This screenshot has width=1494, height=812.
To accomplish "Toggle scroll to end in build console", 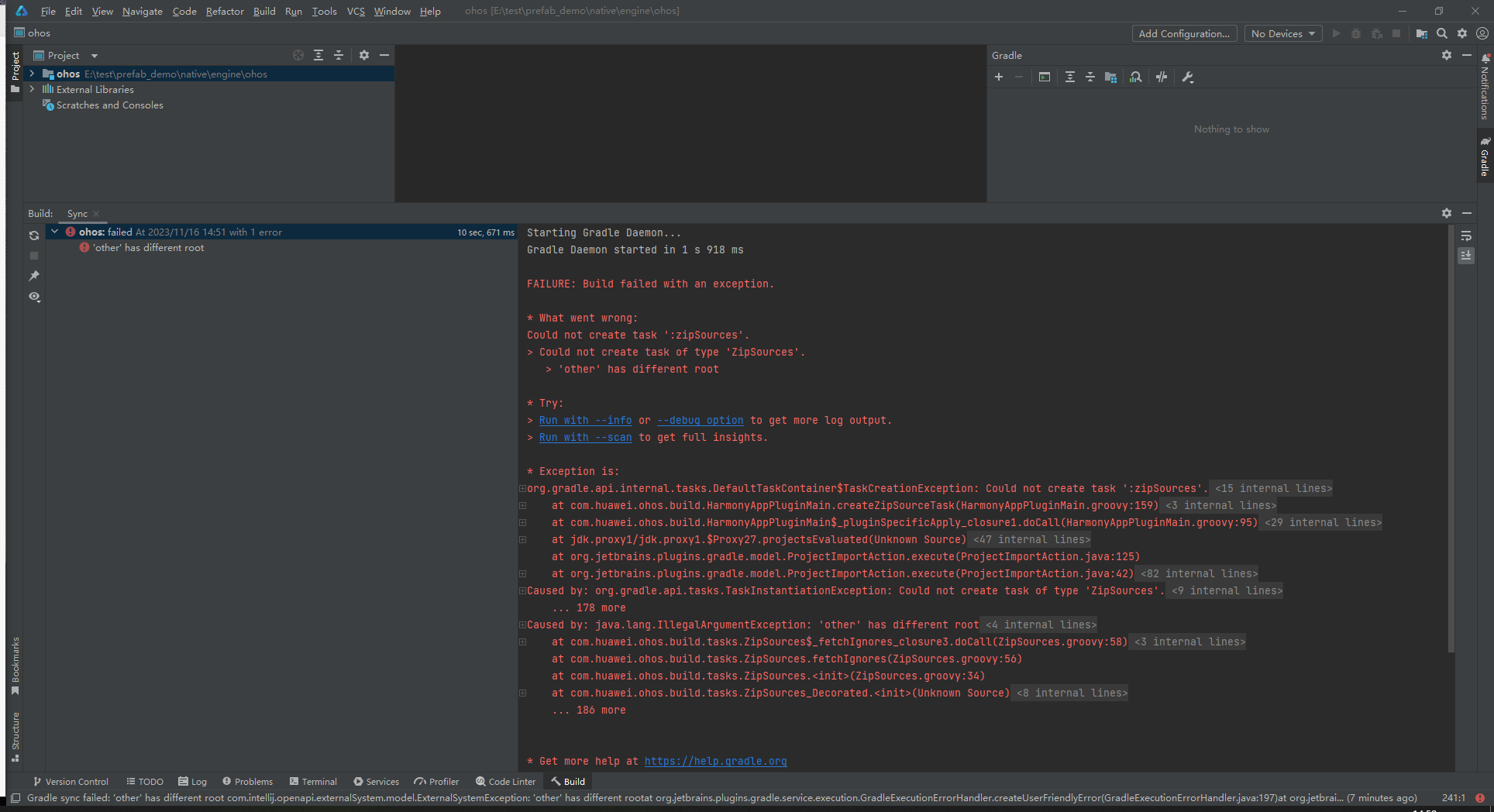I will (x=1466, y=255).
